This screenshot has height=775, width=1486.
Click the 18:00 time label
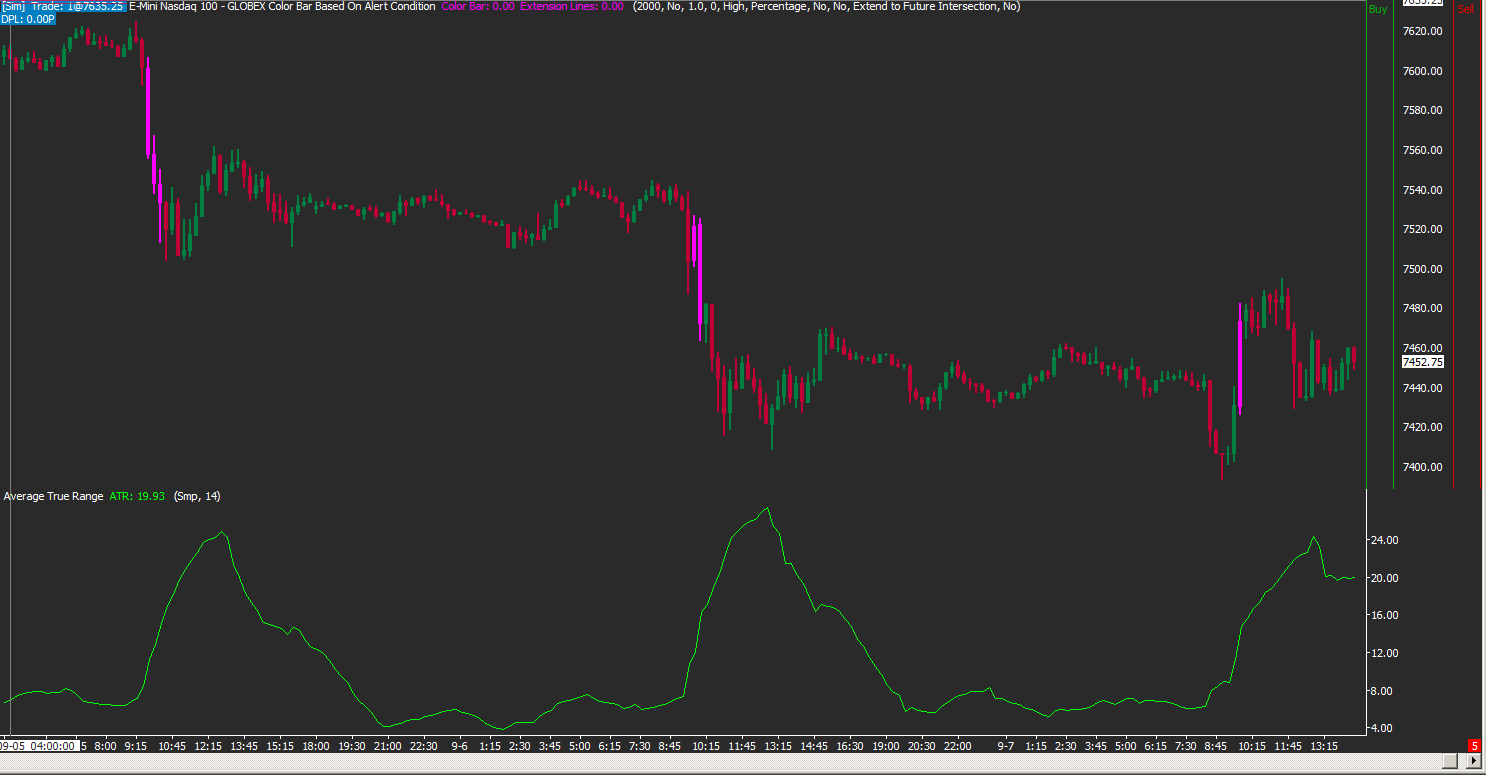tap(316, 745)
